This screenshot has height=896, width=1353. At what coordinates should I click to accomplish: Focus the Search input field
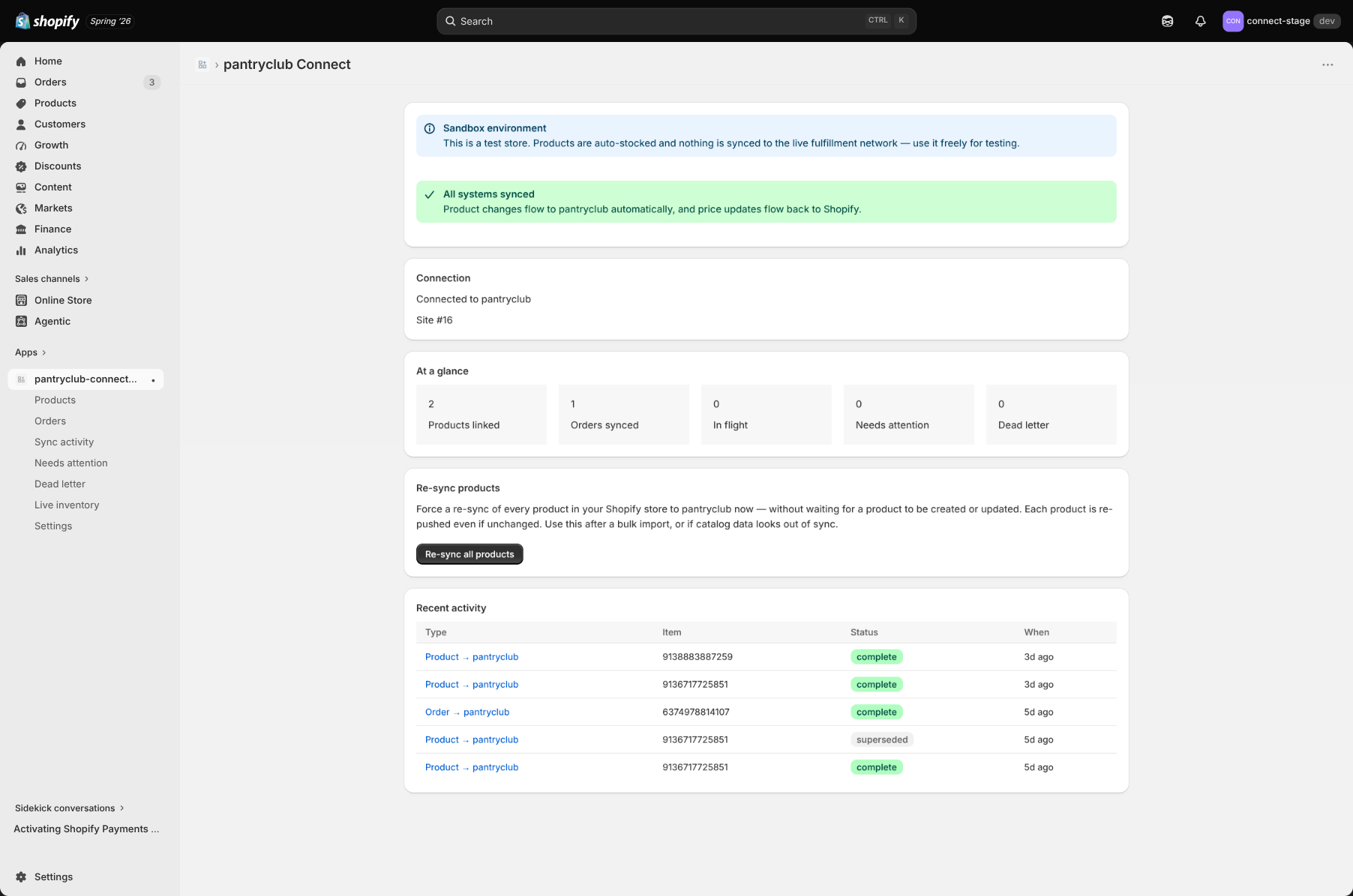pos(676,21)
